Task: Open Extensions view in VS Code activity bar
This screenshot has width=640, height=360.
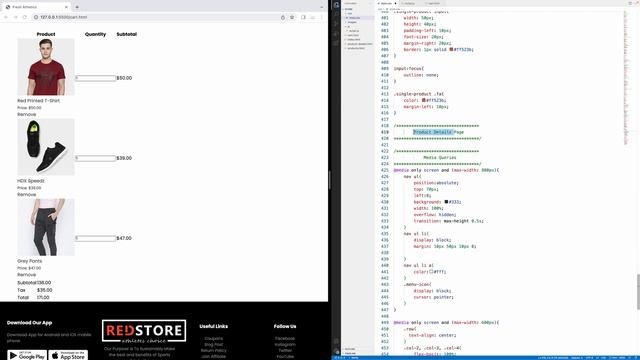Action: point(336,43)
